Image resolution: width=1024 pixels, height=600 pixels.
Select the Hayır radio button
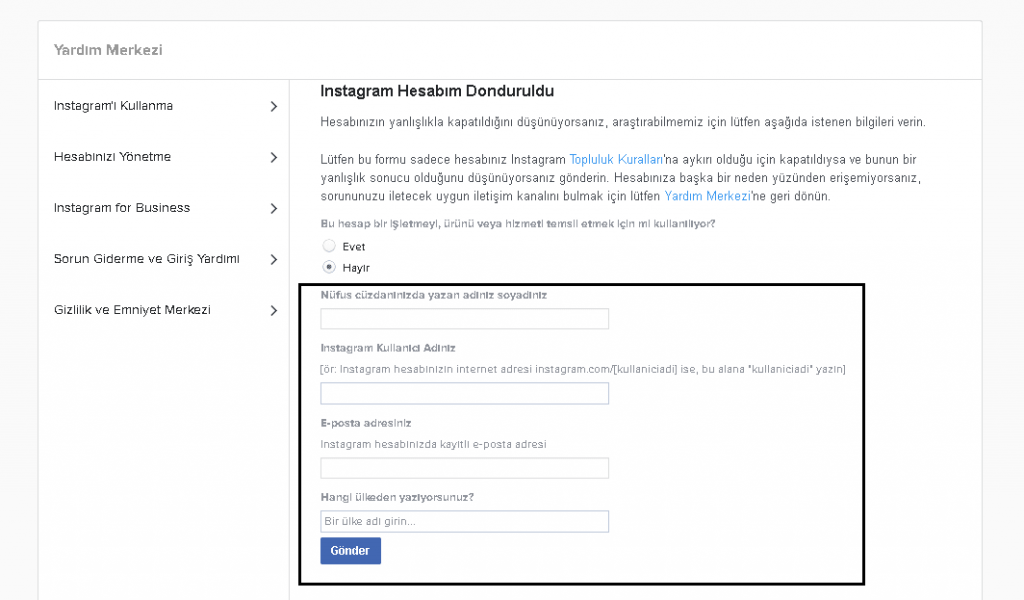[x=329, y=267]
